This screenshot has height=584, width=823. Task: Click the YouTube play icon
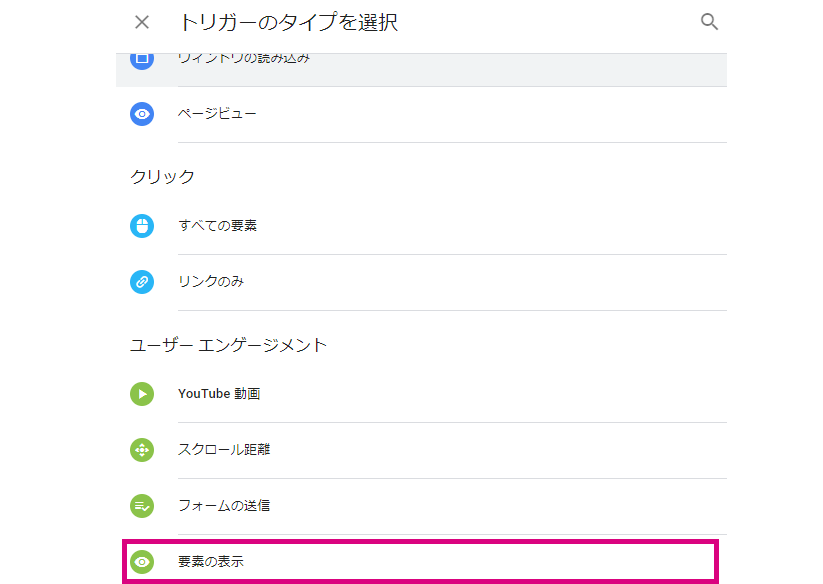[x=142, y=394]
